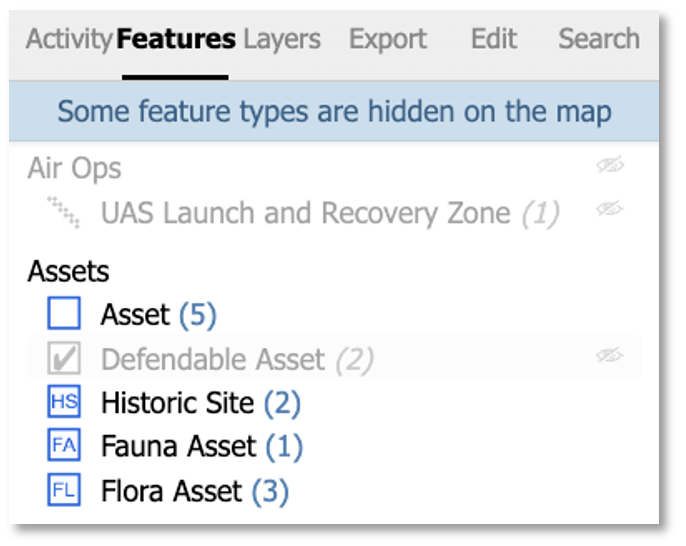Open the Export tab
686x546 pixels.
387,40
